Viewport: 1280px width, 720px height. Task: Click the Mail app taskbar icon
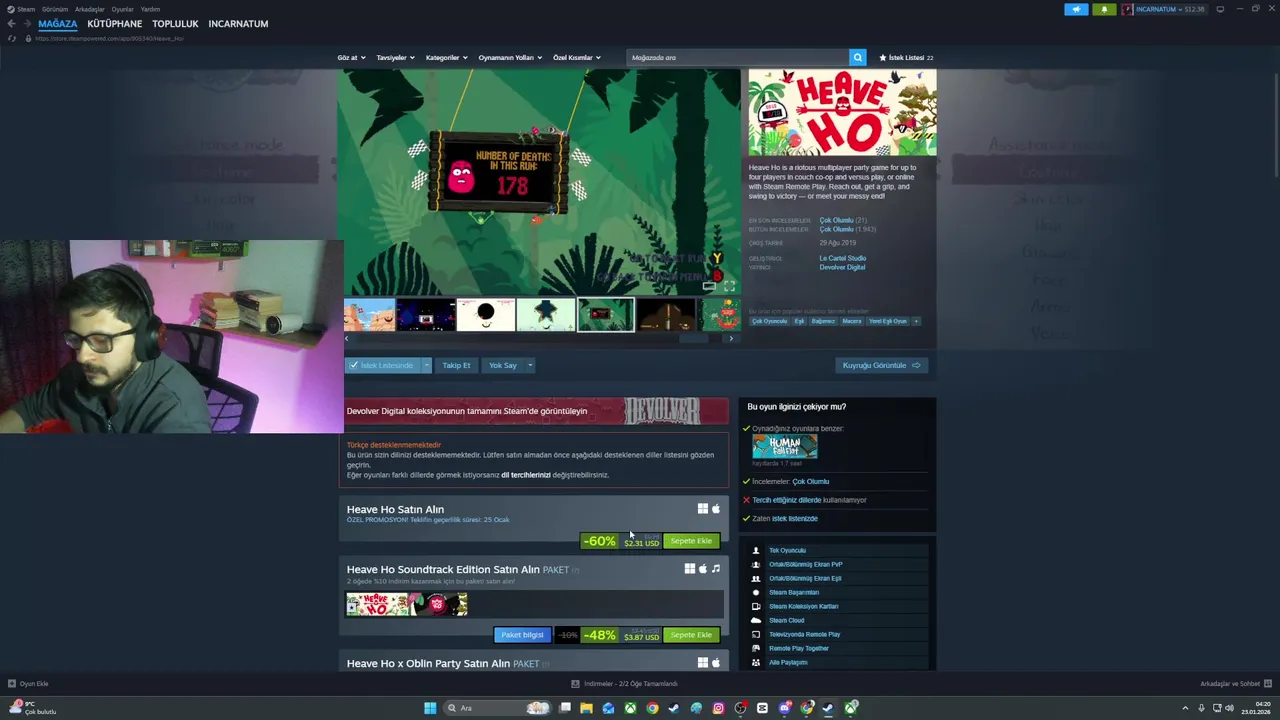(x=608, y=708)
